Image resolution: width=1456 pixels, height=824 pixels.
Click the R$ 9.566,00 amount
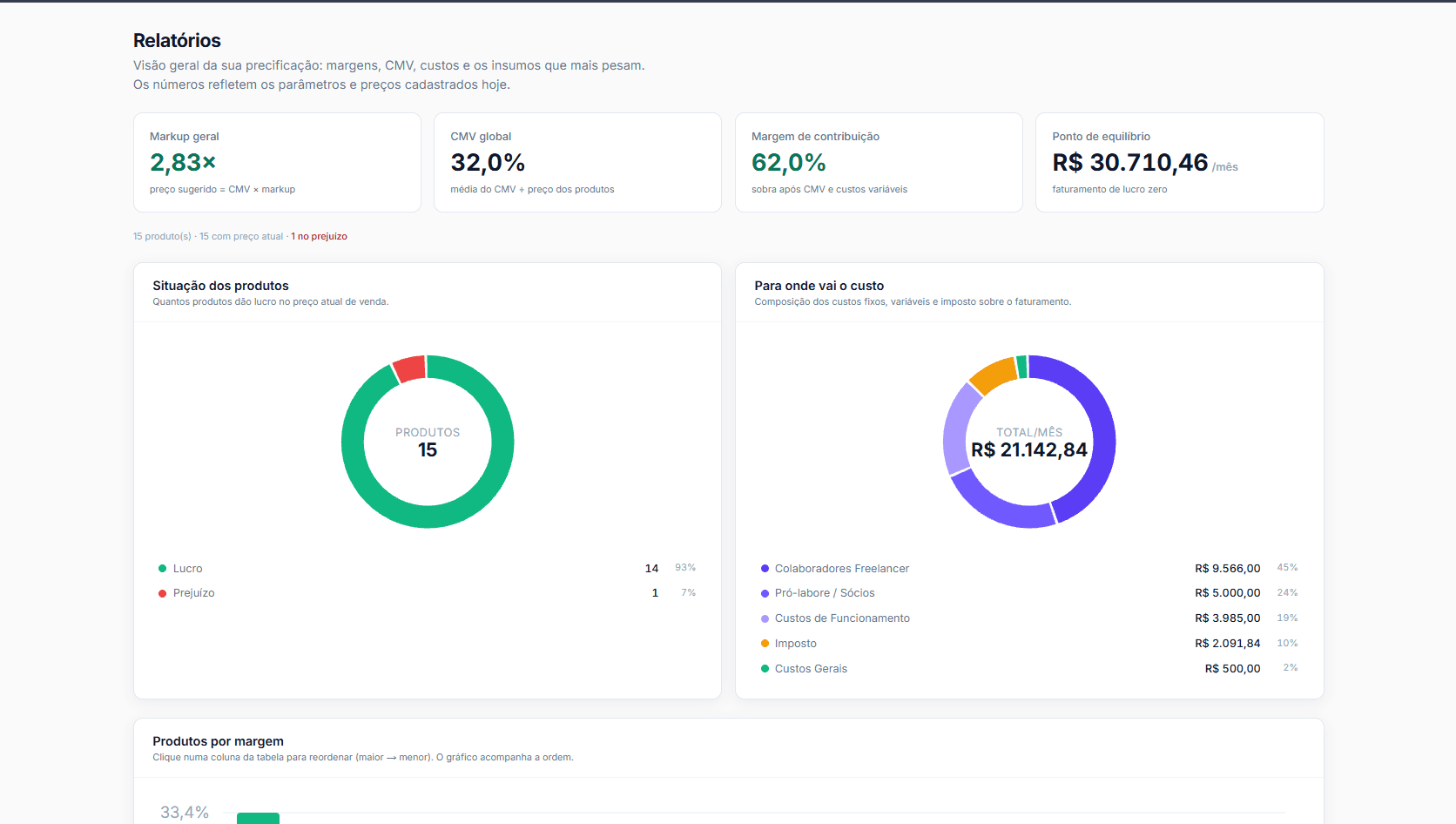[1227, 569]
